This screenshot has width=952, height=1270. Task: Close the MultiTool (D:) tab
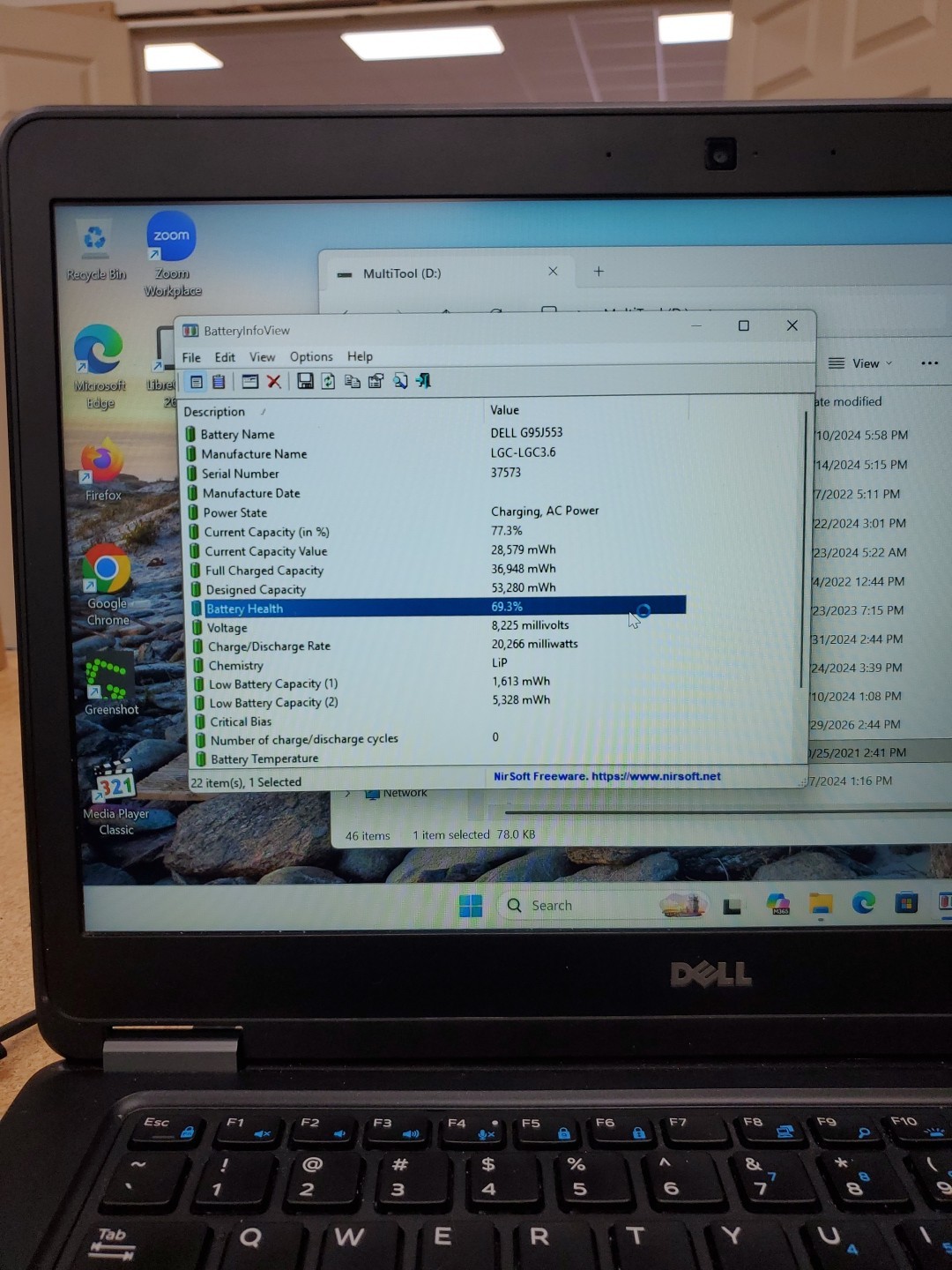[553, 272]
